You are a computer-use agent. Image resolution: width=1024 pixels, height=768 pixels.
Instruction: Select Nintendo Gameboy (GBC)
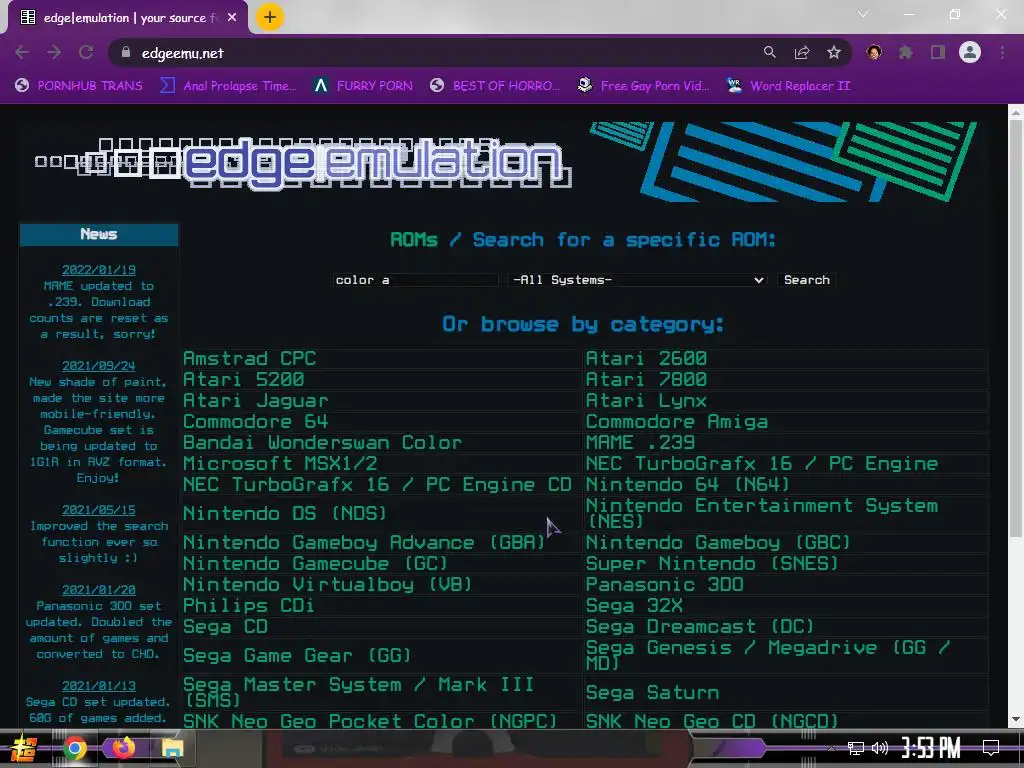(x=718, y=542)
